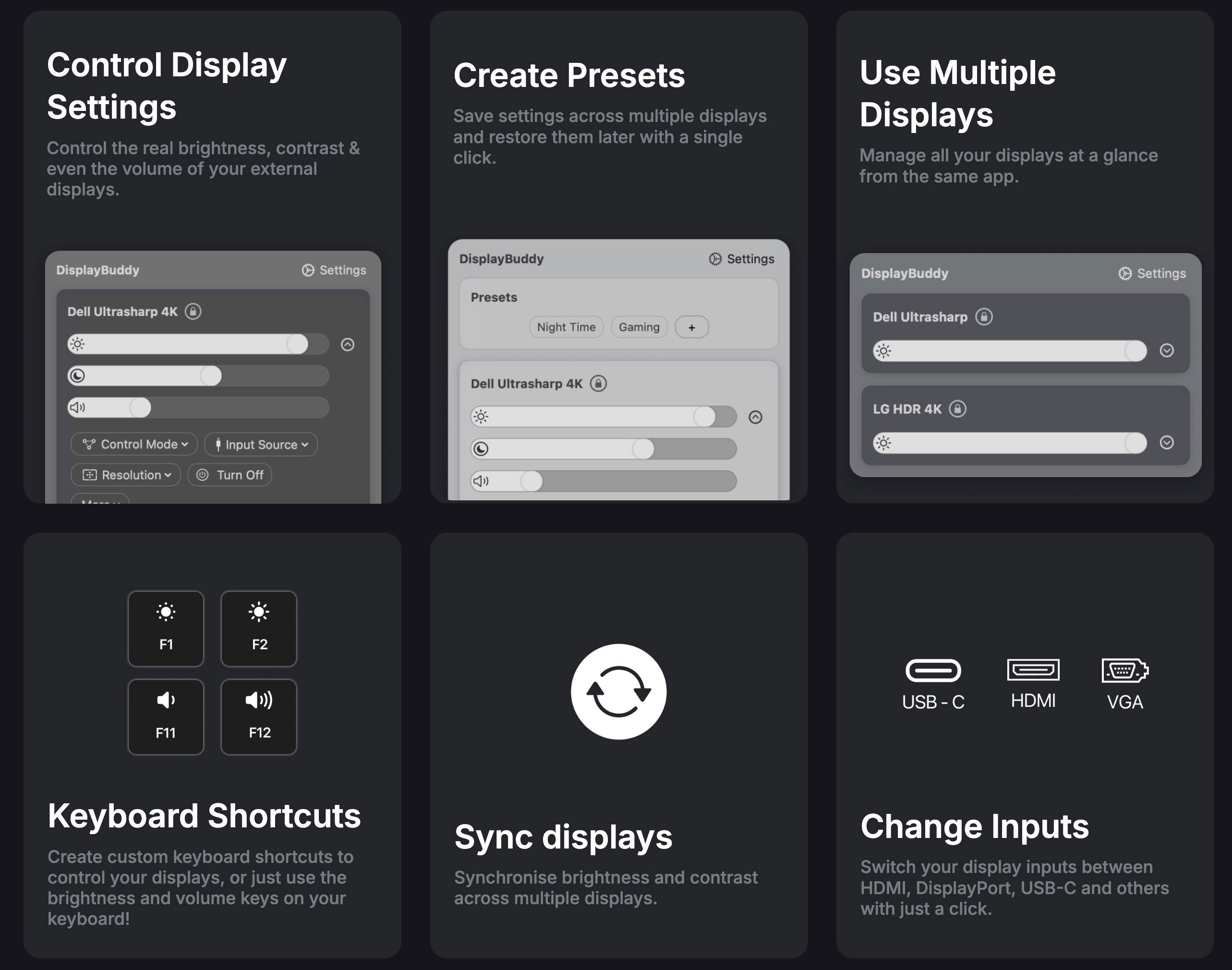Viewport: 1232px width, 970px height.
Task: Click the F1 brightness down key
Action: pyautogui.click(x=166, y=629)
